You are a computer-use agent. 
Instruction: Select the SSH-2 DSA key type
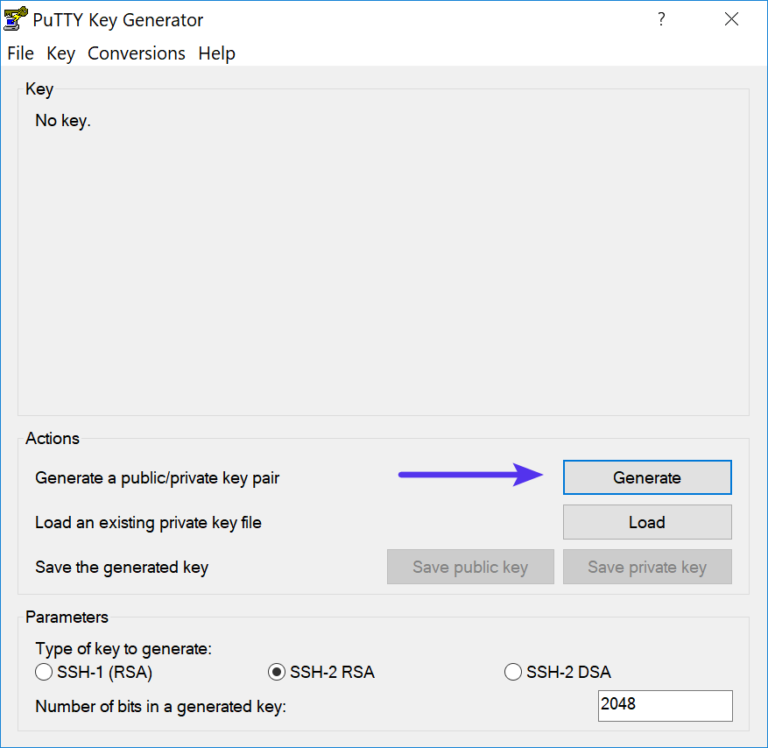click(x=514, y=672)
